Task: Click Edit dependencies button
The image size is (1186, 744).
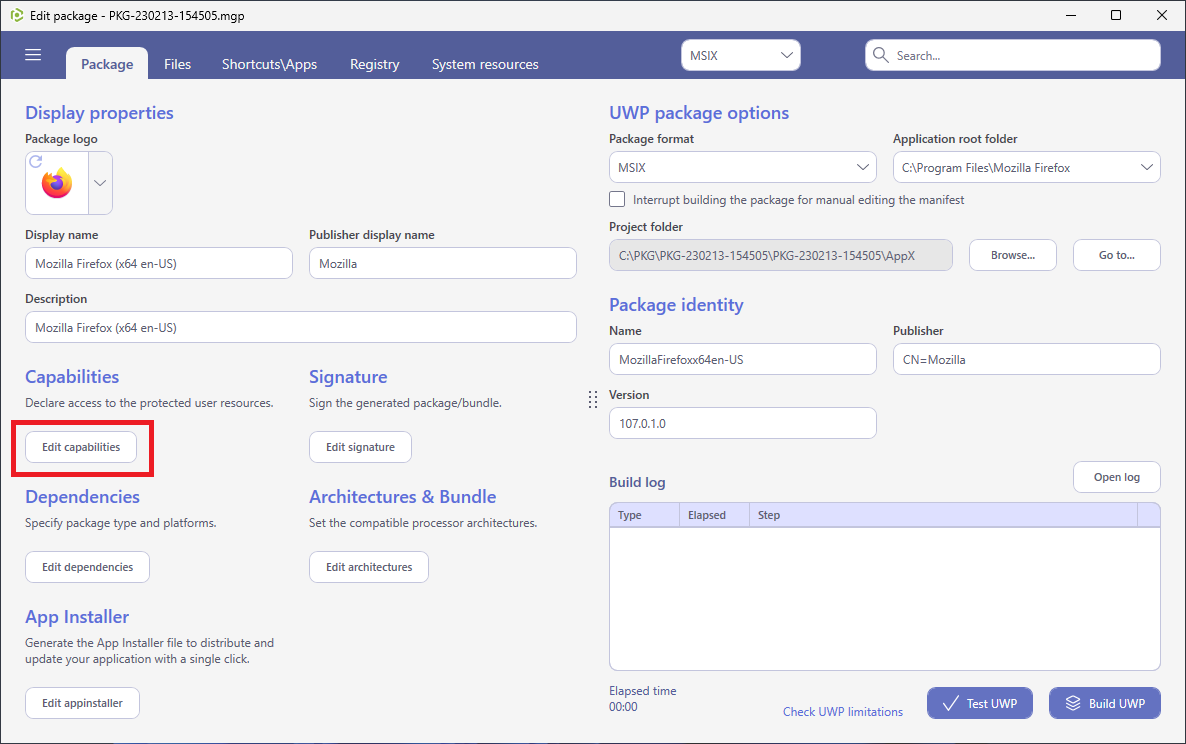Action: (x=88, y=567)
